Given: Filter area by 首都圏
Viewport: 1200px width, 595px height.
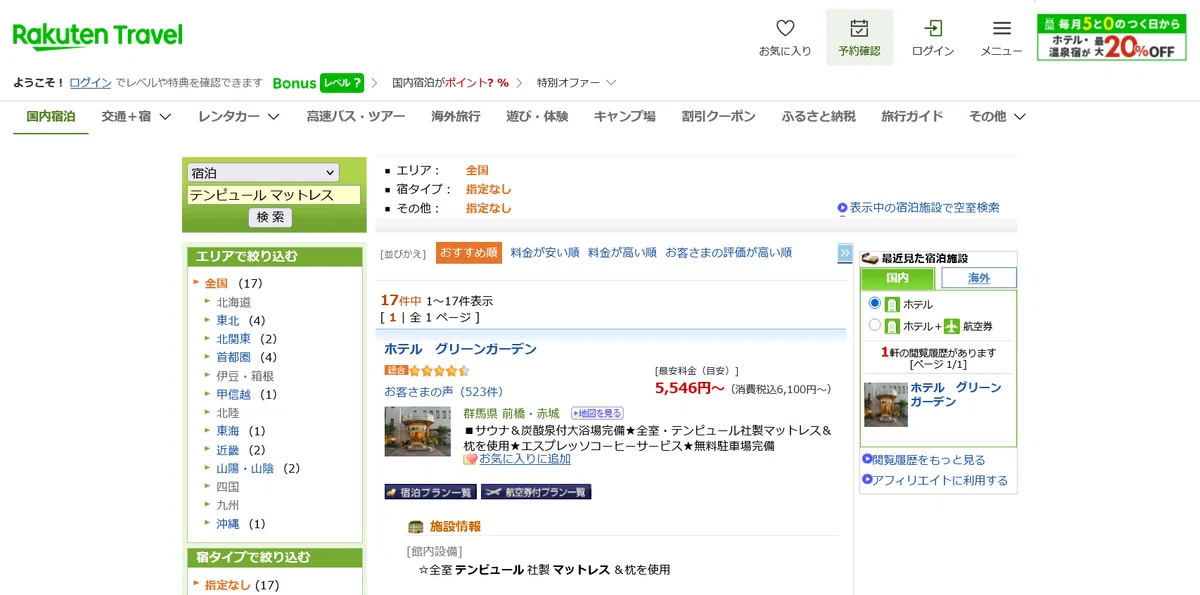Looking at the screenshot, I should click(x=234, y=357).
